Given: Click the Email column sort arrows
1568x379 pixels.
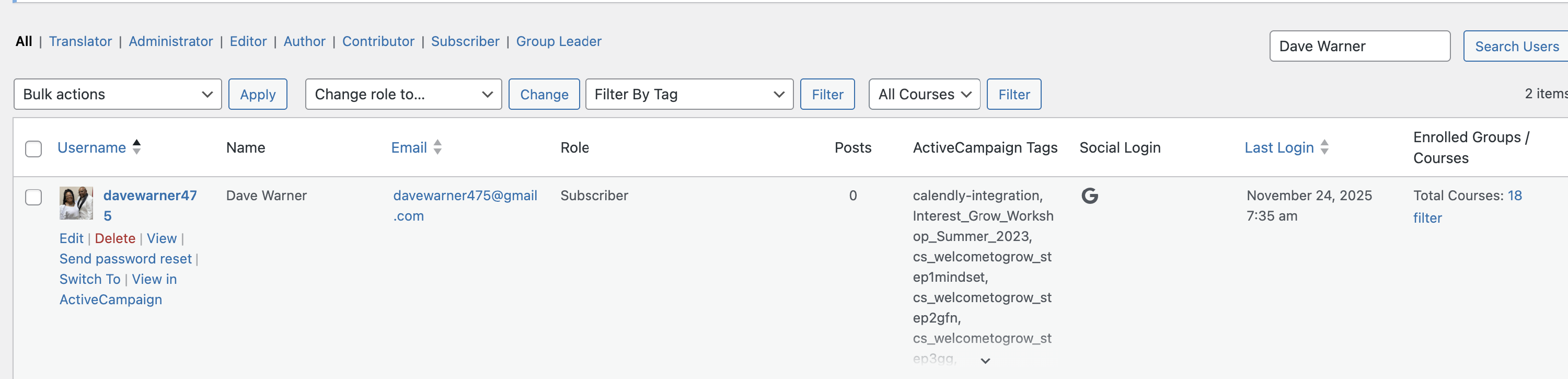Looking at the screenshot, I should tap(437, 147).
